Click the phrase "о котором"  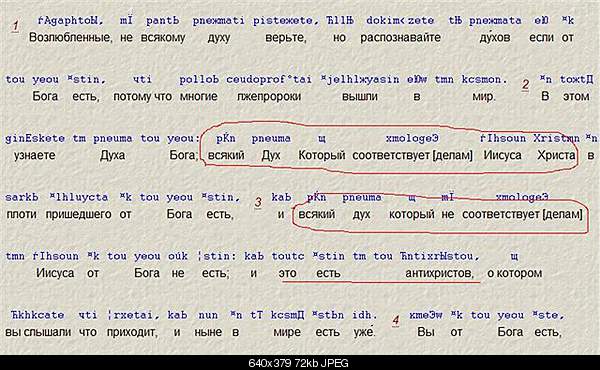[x=514, y=273]
